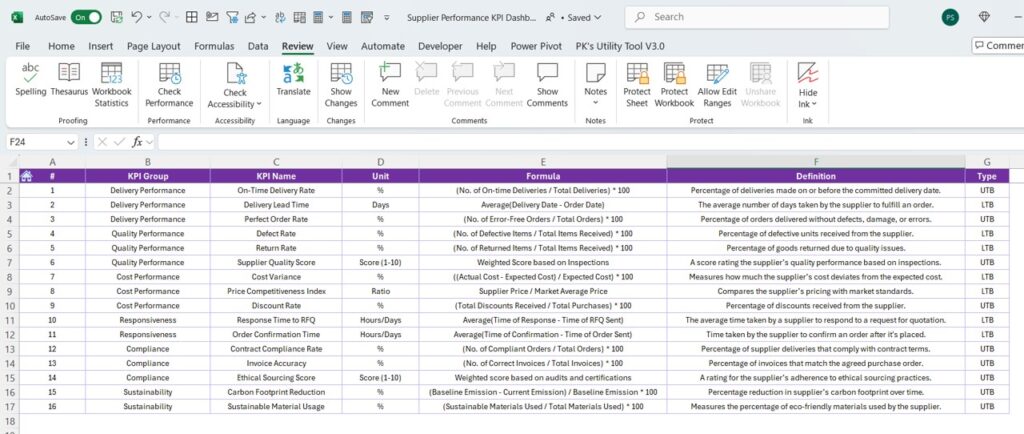Expand the Check Accessibility dropdown arrow
1024x434 pixels.
(259, 104)
